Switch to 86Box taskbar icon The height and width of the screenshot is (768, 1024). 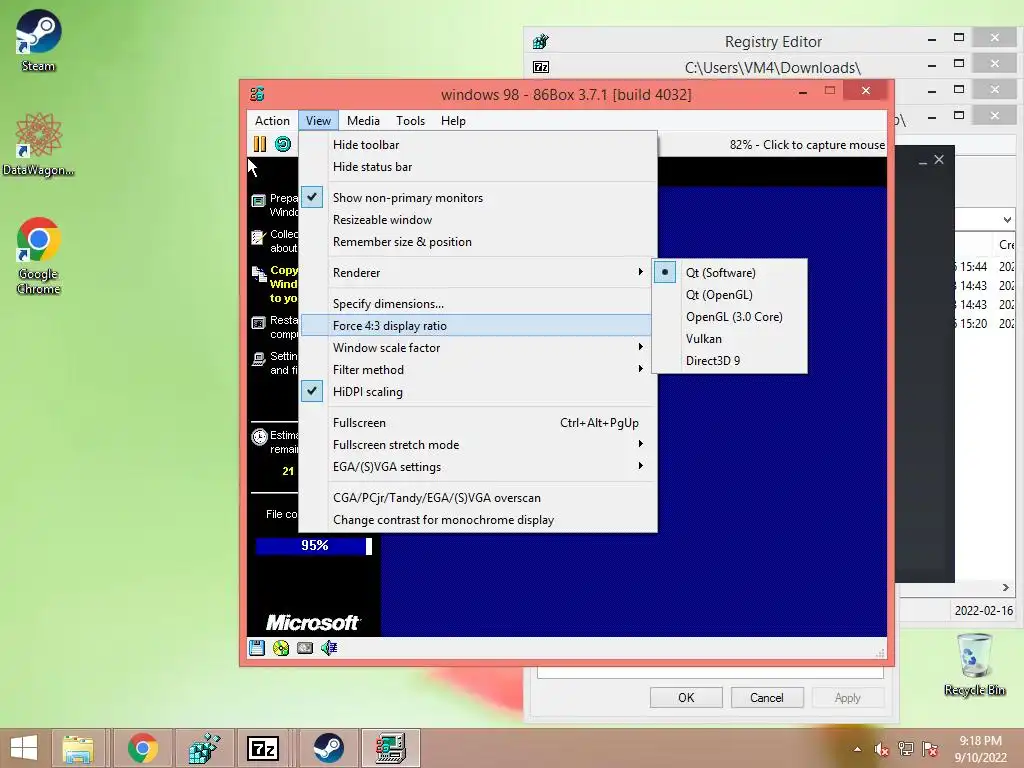pyautogui.click(x=391, y=748)
